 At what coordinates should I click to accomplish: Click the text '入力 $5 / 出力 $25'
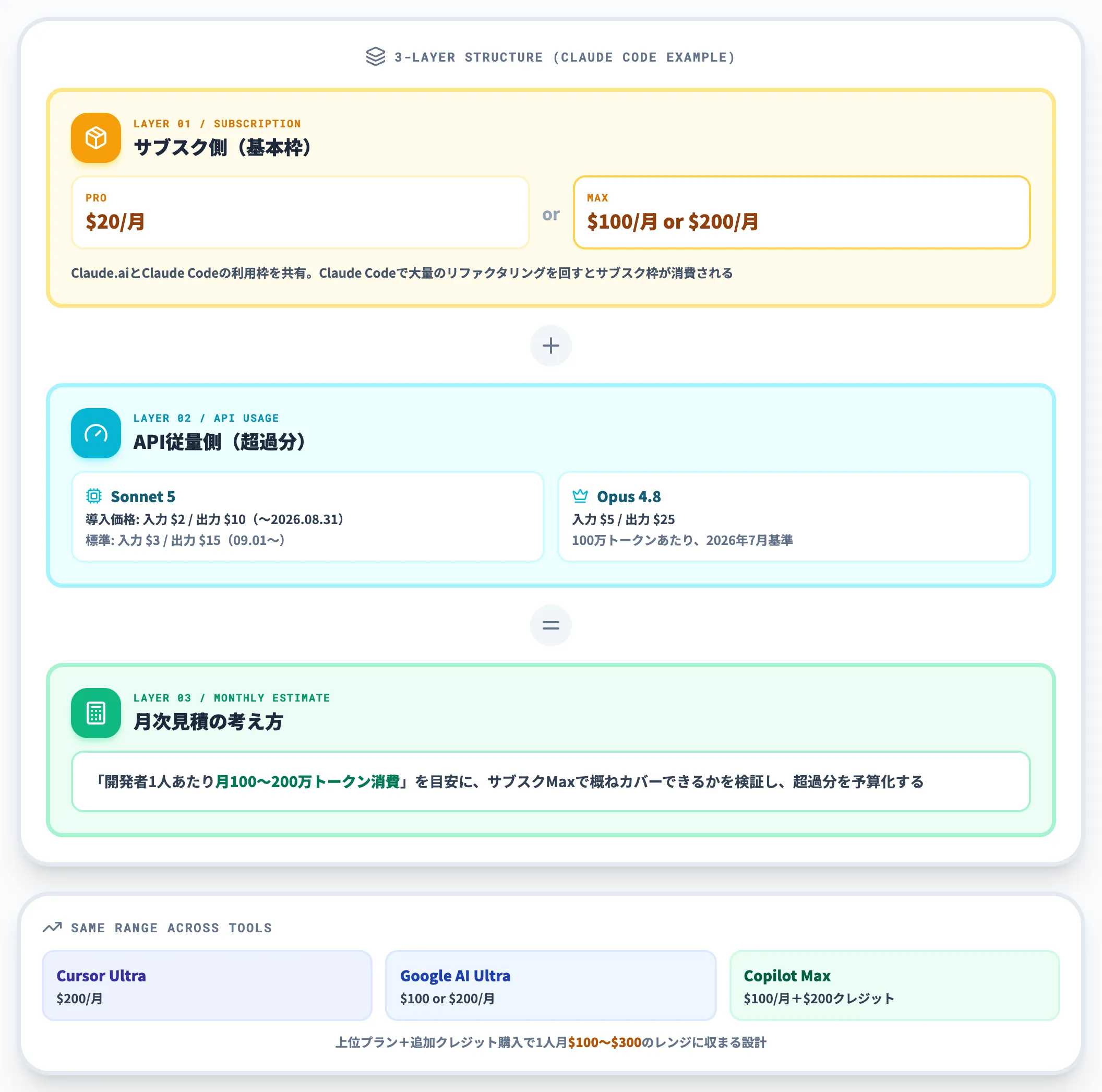tap(623, 520)
